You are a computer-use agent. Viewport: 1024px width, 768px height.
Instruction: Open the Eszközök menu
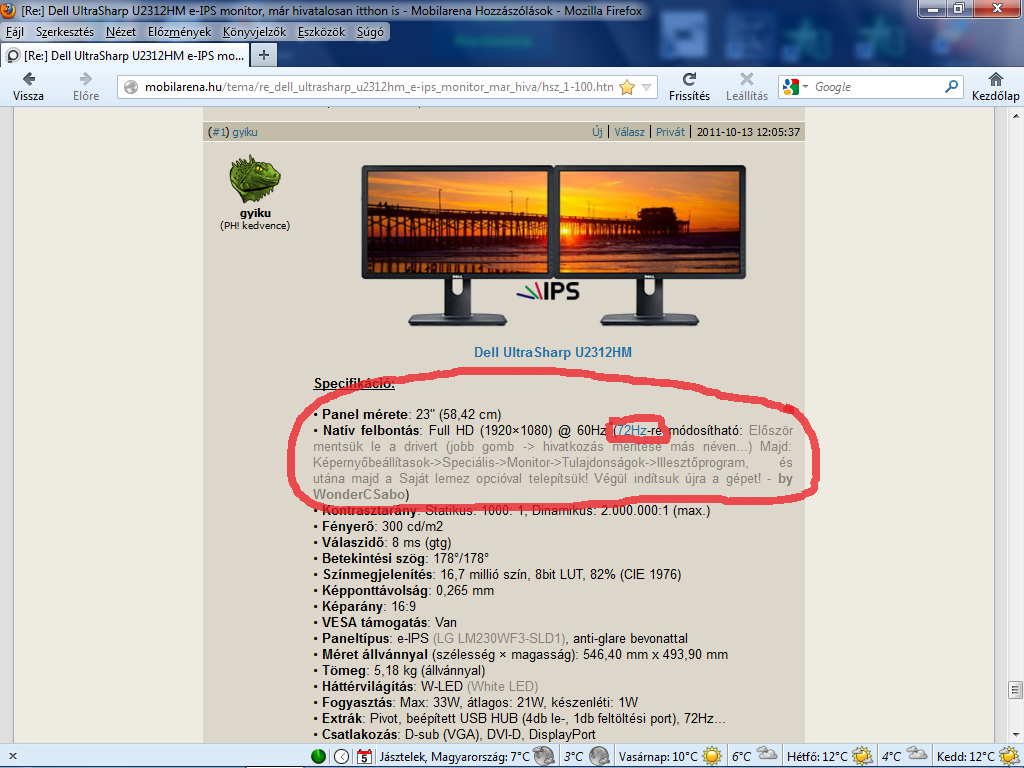[321, 31]
